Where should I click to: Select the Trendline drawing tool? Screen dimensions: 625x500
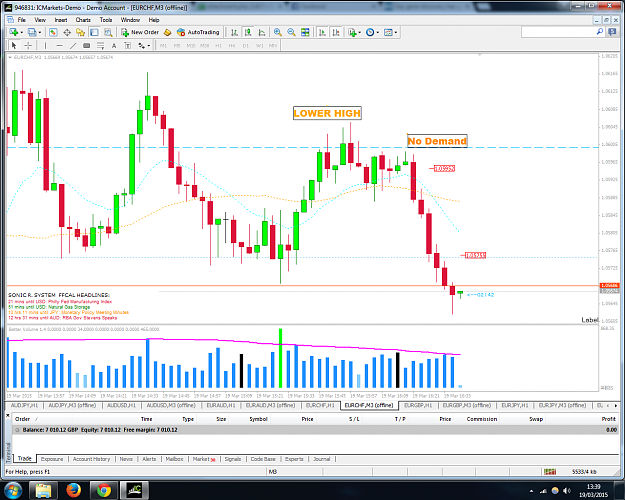[x=73, y=45]
